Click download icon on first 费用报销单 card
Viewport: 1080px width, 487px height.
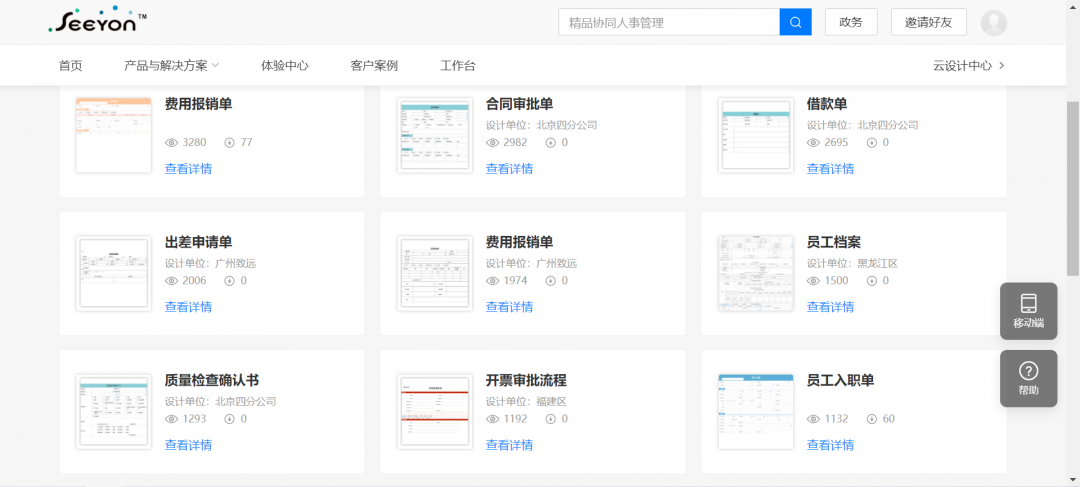click(229, 142)
